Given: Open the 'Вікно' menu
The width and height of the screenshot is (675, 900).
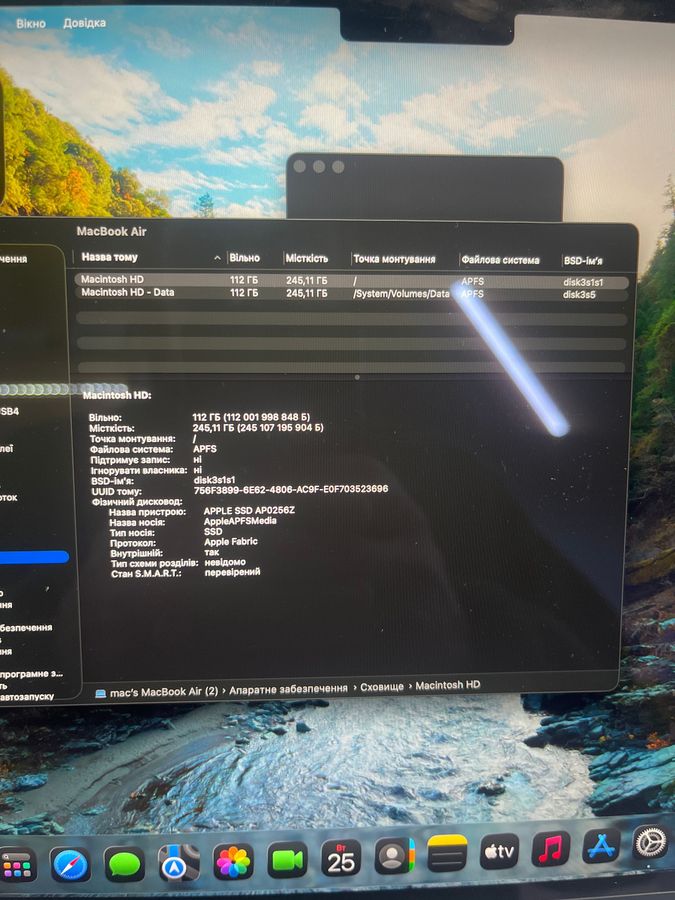Looking at the screenshot, I should tap(30, 23).
